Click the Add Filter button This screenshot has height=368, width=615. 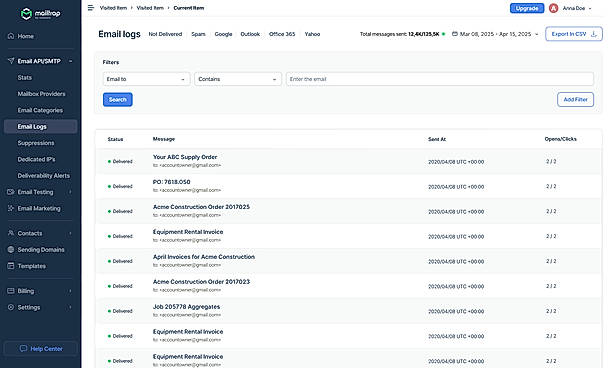click(575, 100)
